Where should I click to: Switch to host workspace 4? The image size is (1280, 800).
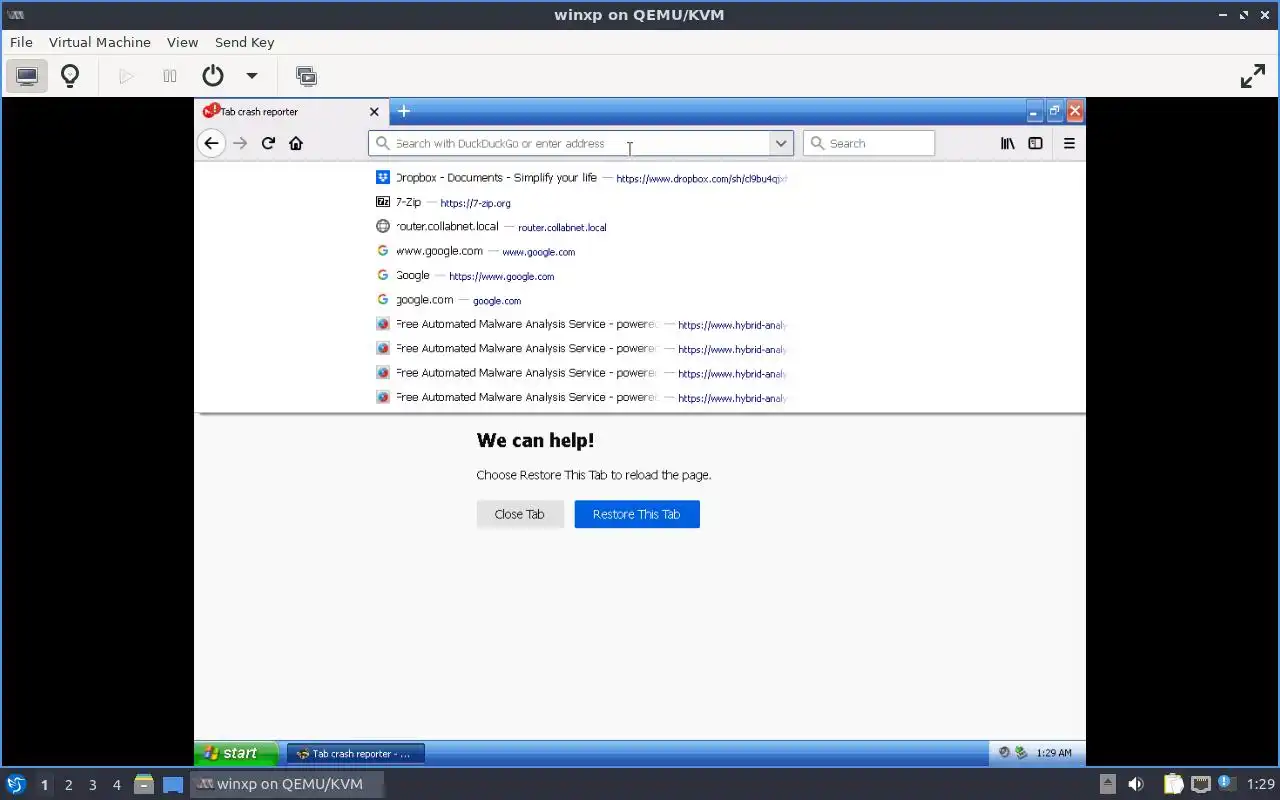pos(117,785)
